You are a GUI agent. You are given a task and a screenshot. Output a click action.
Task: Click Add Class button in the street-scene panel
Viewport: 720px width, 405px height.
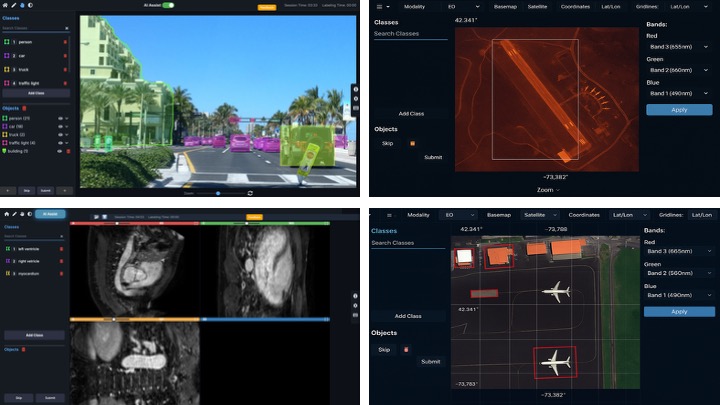(36, 93)
